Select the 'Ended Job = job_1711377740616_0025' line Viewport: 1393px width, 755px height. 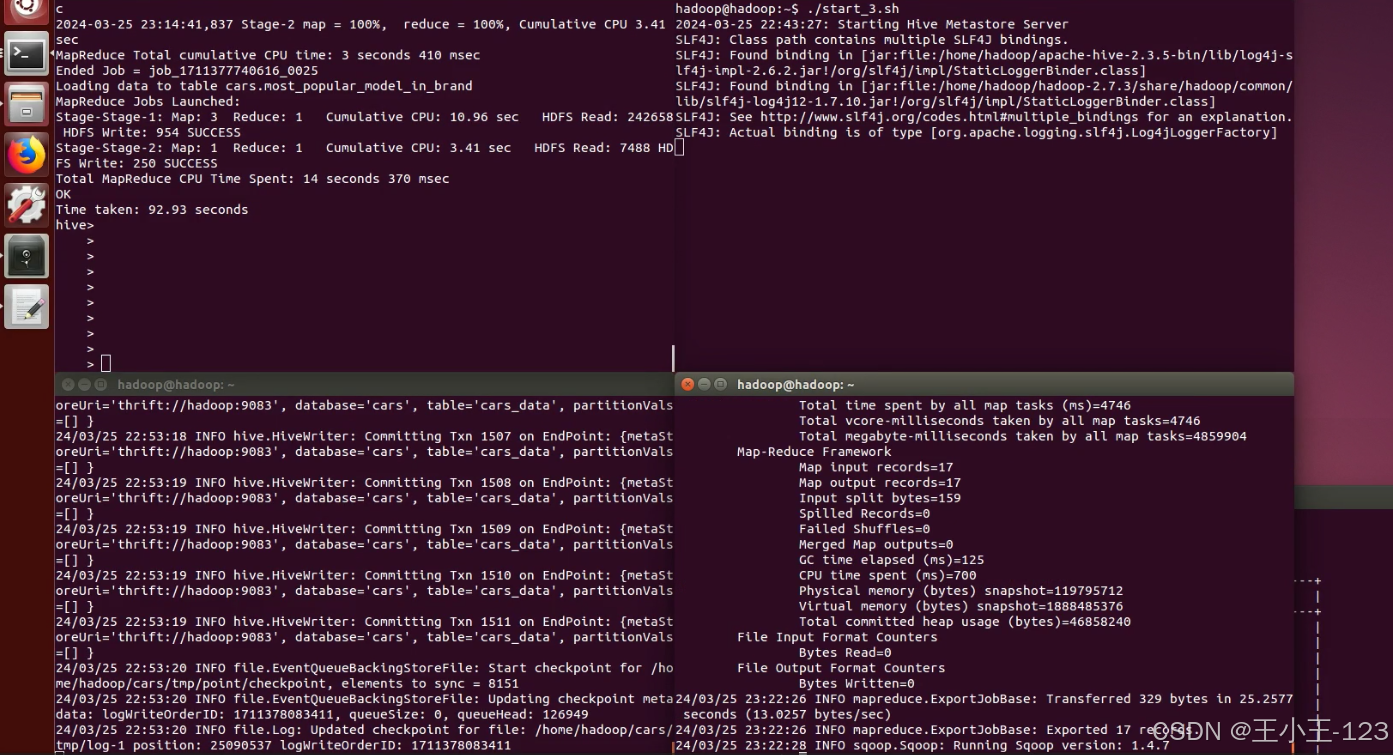[x=187, y=71]
